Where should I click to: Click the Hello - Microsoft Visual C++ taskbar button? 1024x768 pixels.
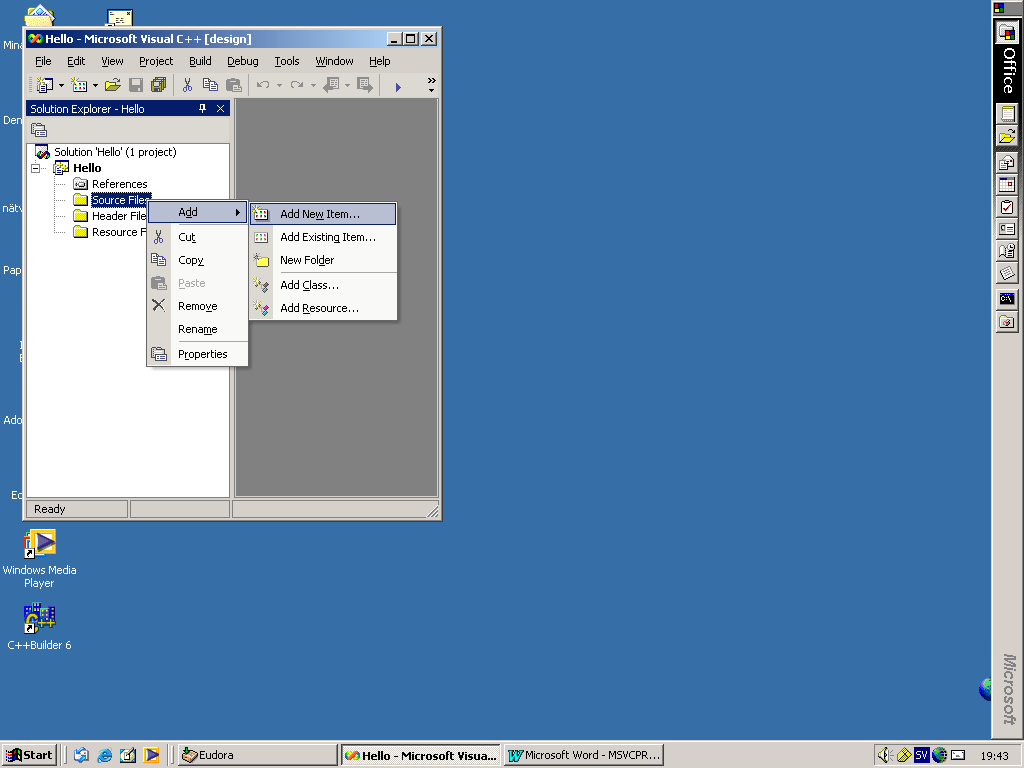click(x=421, y=755)
